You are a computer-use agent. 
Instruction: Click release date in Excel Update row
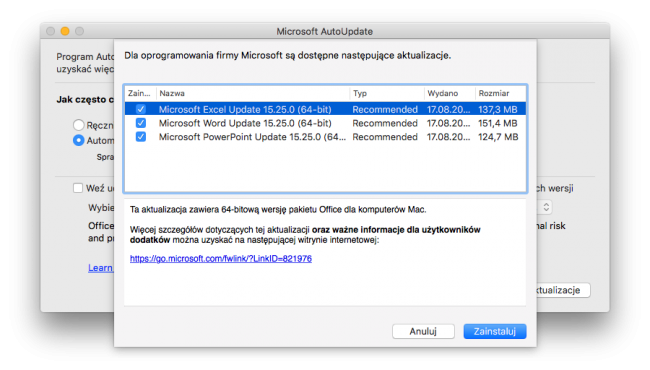449,109
